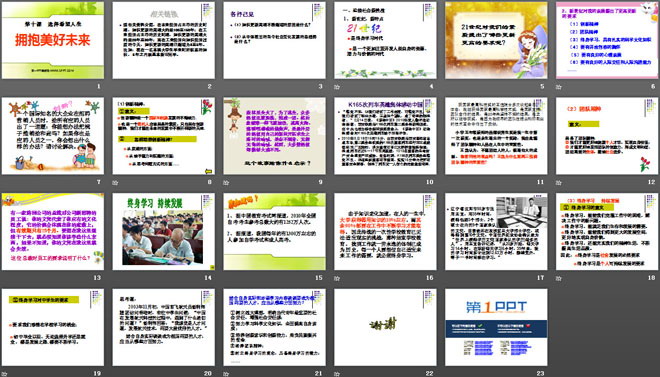Click the animation star icon under slide 18
Screen dimensions: 660x377
[x=559, y=278]
